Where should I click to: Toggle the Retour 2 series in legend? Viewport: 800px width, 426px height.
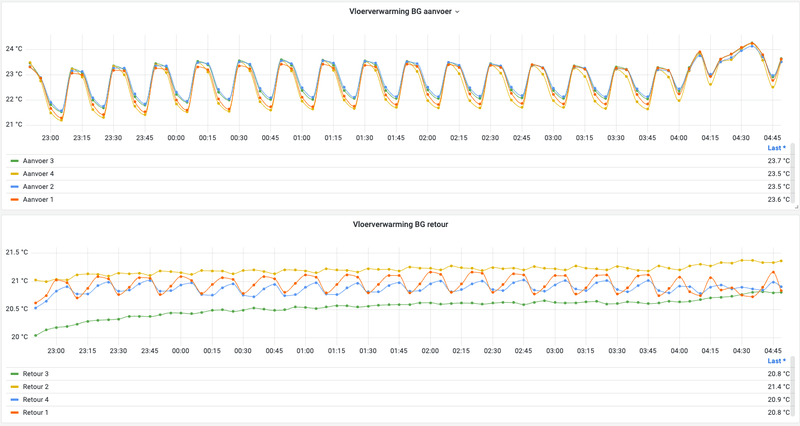36,387
